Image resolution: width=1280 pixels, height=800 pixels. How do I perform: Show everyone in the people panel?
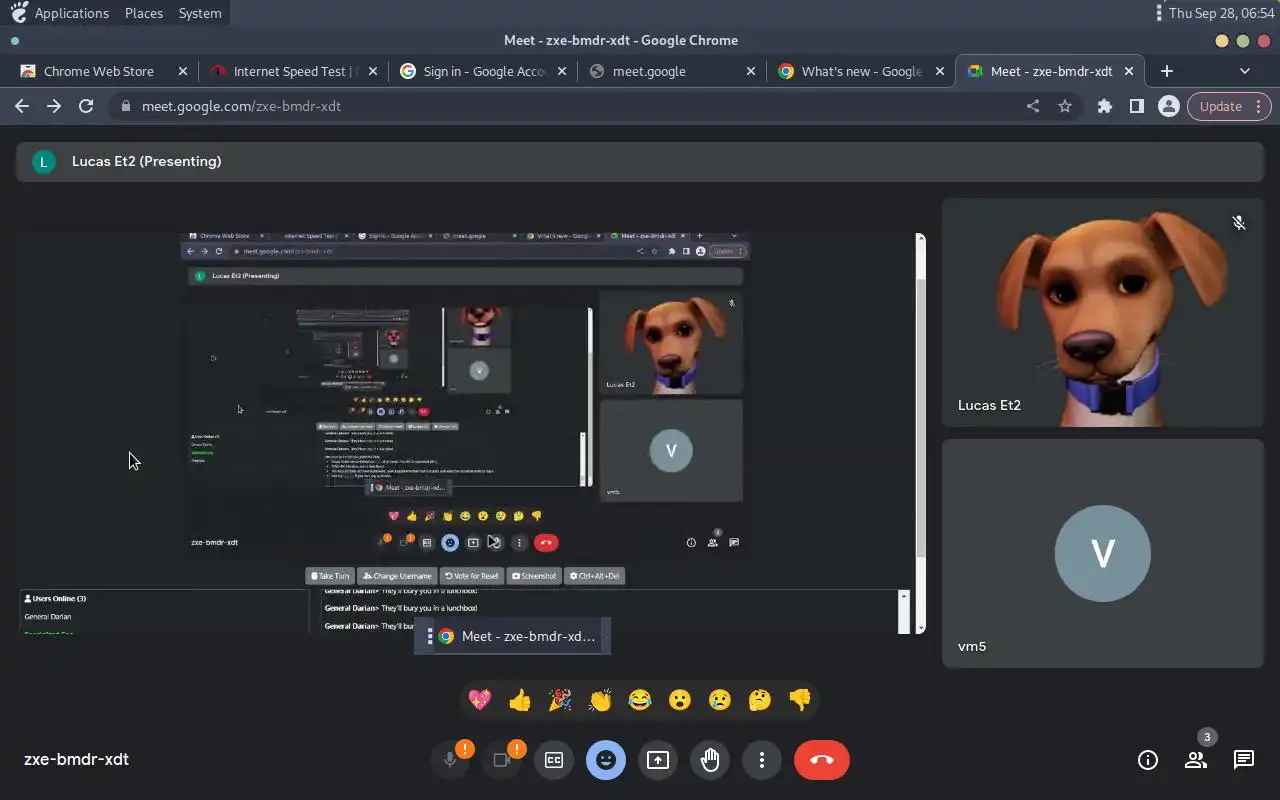[x=1196, y=760]
